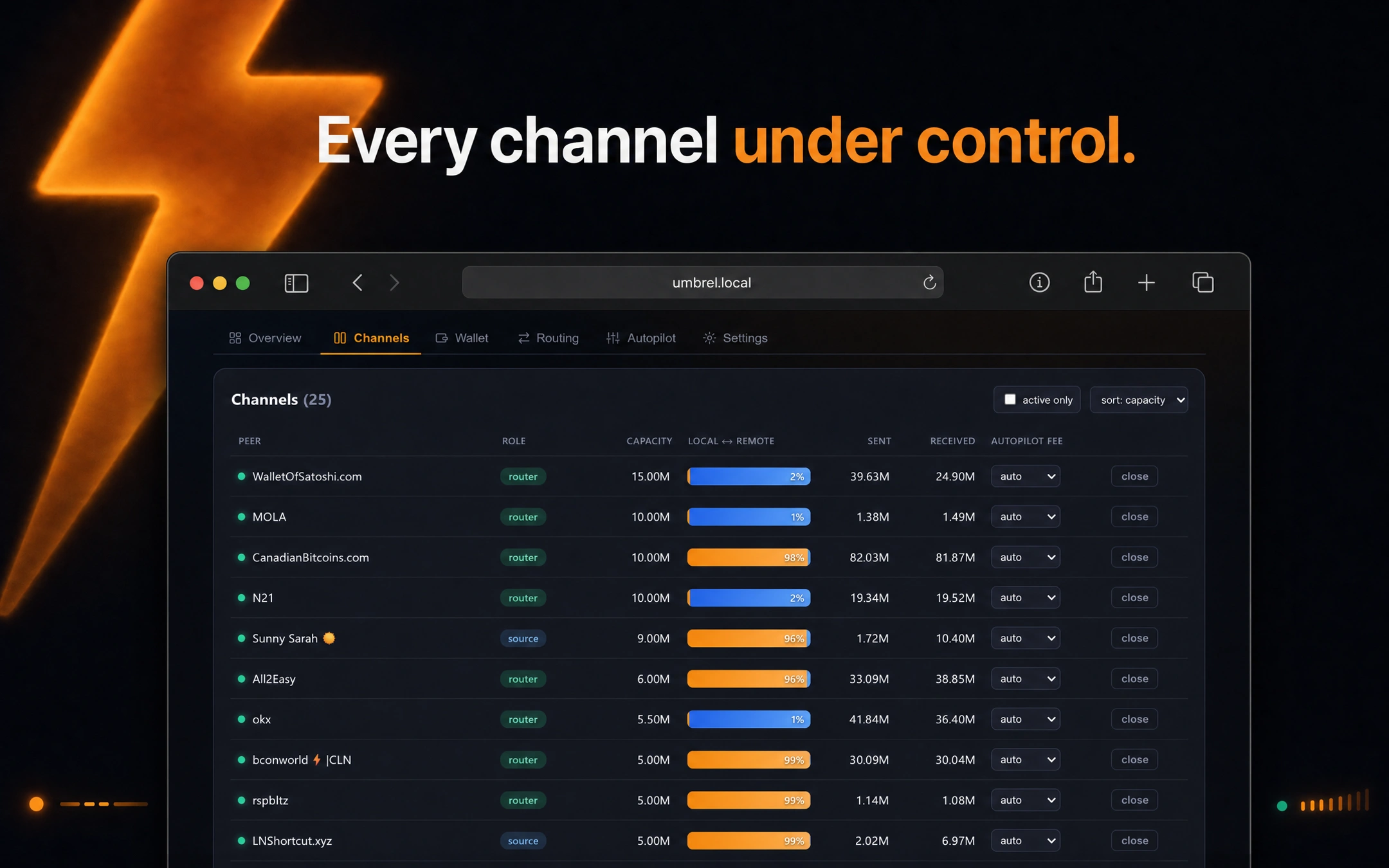
Task: Click the AUTOPILOT FEE column header
Action: point(1026,441)
